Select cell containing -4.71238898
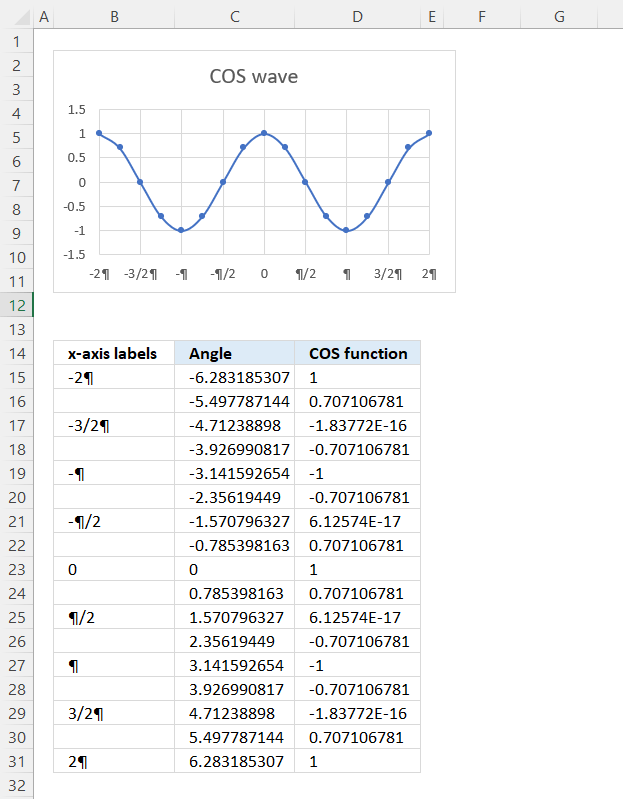The width and height of the screenshot is (623, 799). (234, 425)
